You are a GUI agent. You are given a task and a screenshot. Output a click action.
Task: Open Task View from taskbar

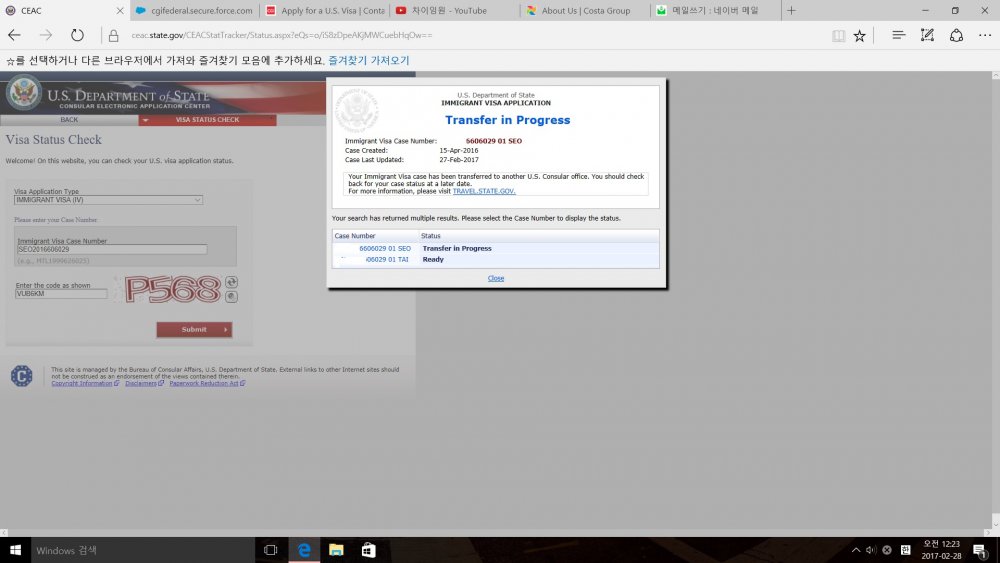[270, 550]
